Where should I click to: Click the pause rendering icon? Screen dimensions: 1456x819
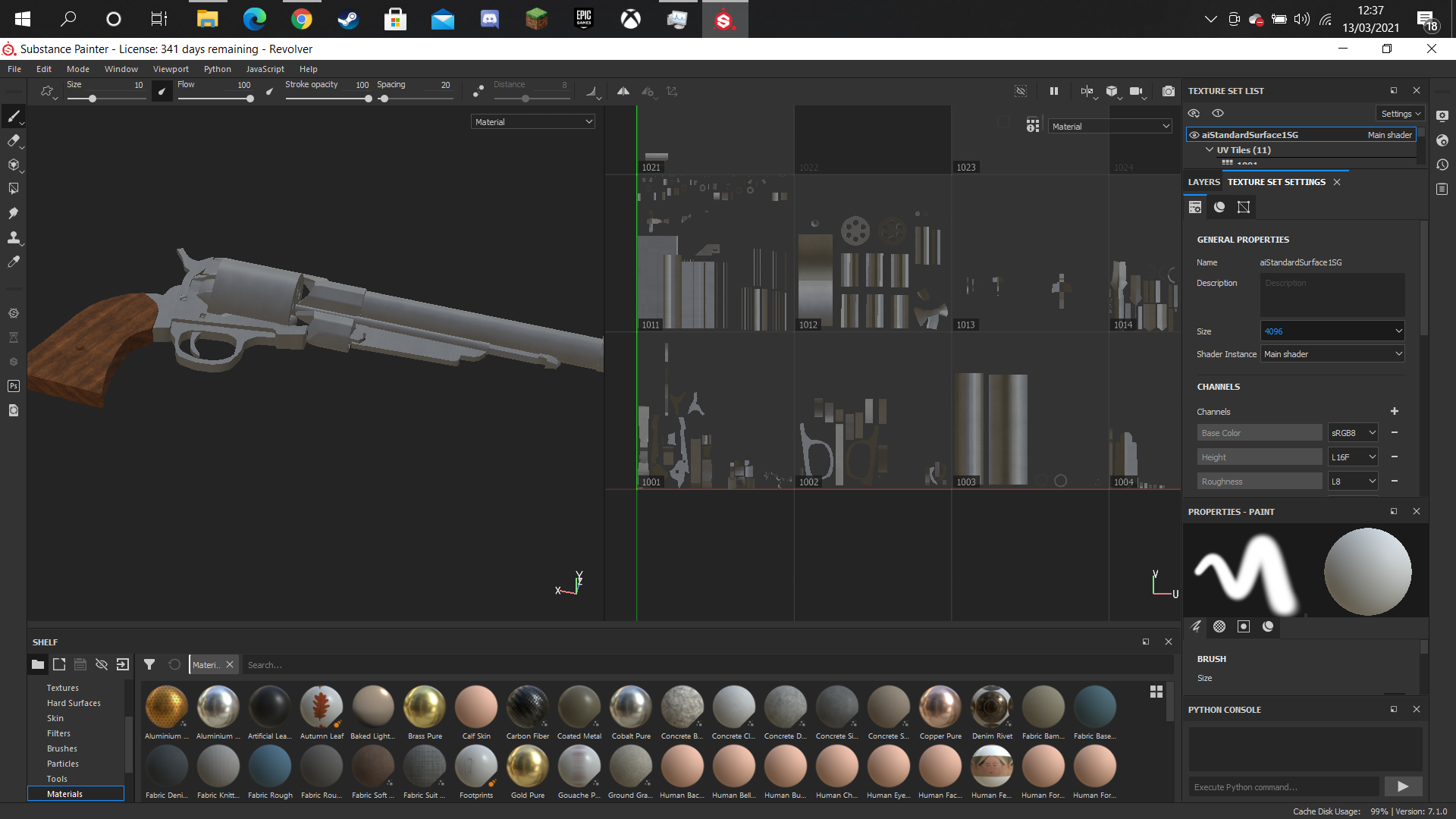tap(1054, 91)
